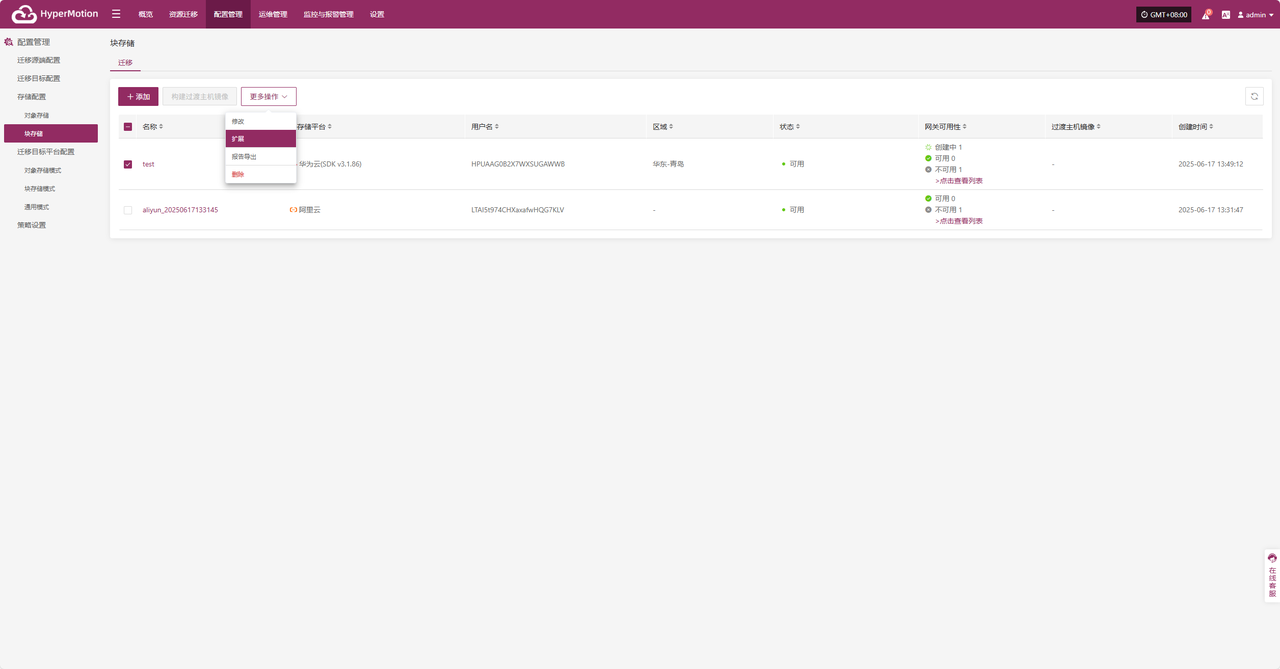Go to 迁移目标配置 in sidebar
The width and height of the screenshot is (1280, 669).
(38, 78)
